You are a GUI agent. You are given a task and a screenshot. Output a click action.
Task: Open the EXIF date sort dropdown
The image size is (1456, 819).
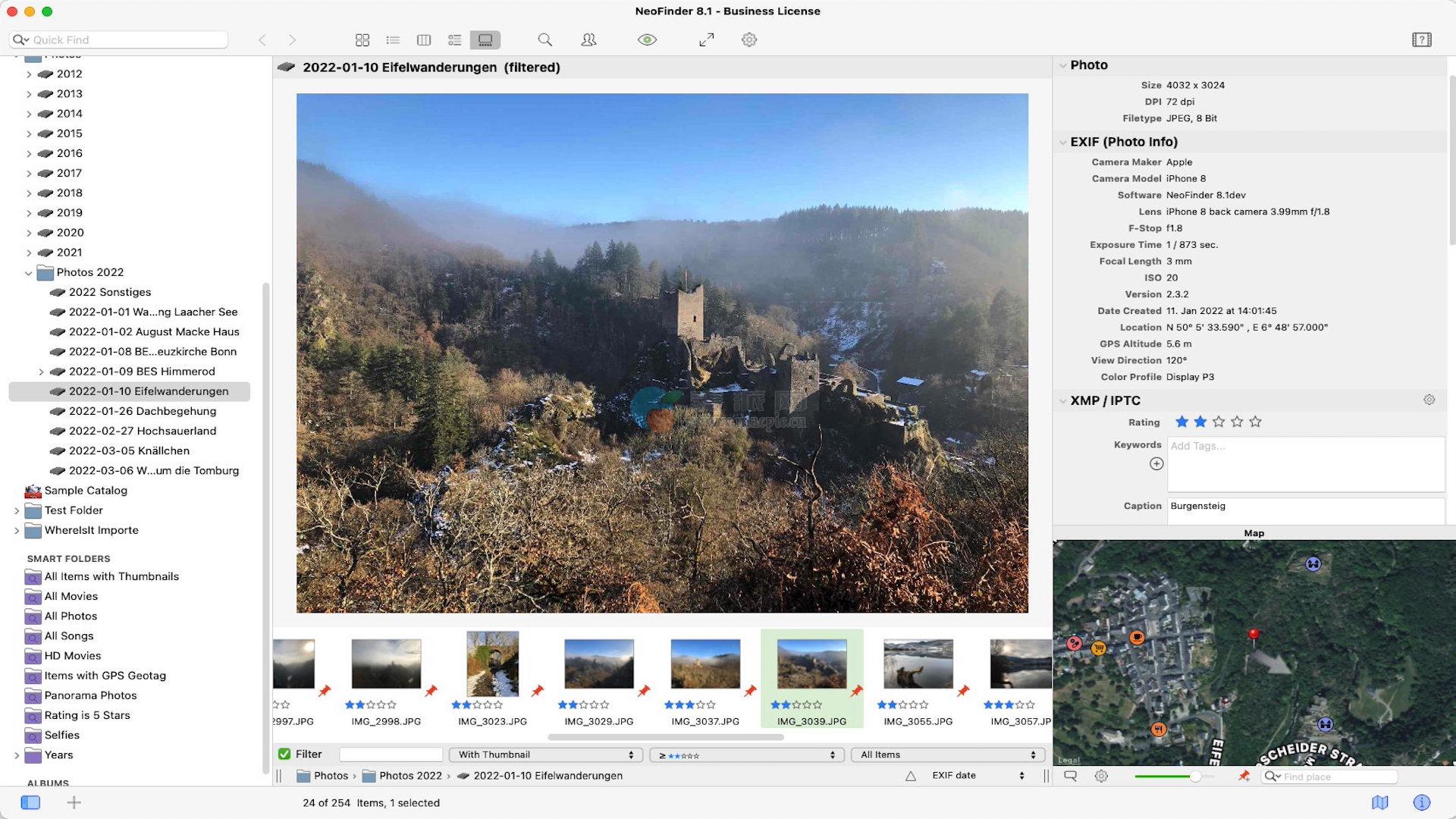click(x=977, y=776)
